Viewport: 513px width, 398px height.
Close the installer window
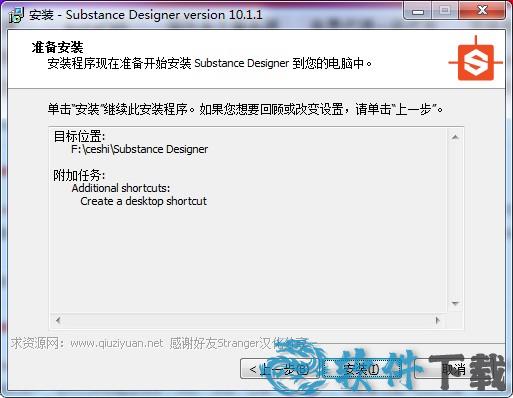pyautogui.click(x=482, y=11)
